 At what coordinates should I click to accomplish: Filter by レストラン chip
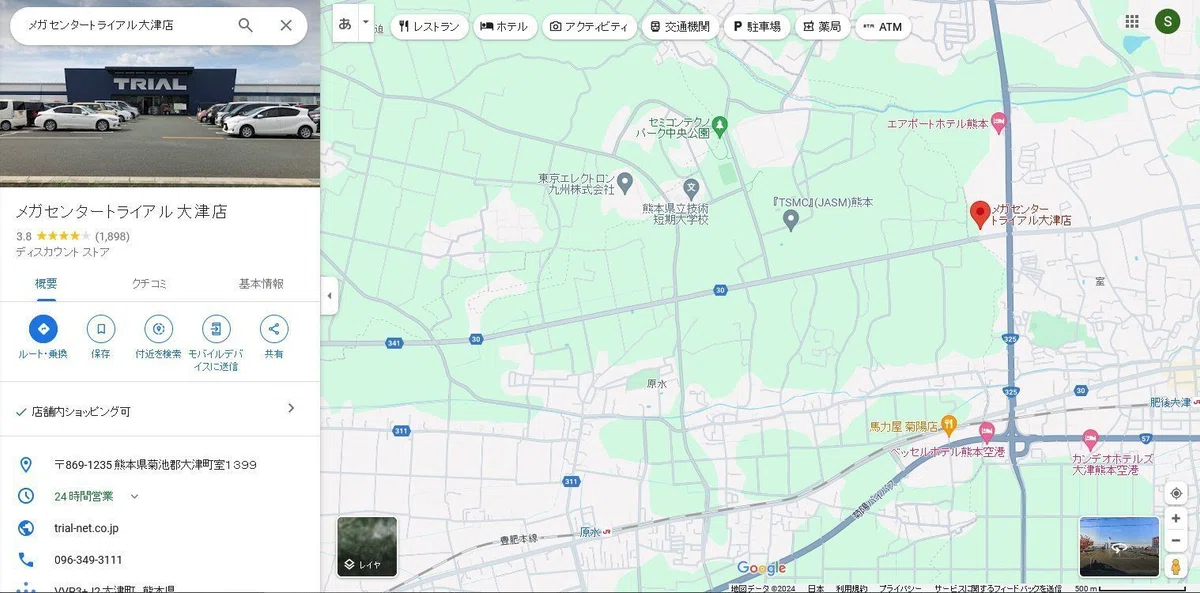click(429, 27)
